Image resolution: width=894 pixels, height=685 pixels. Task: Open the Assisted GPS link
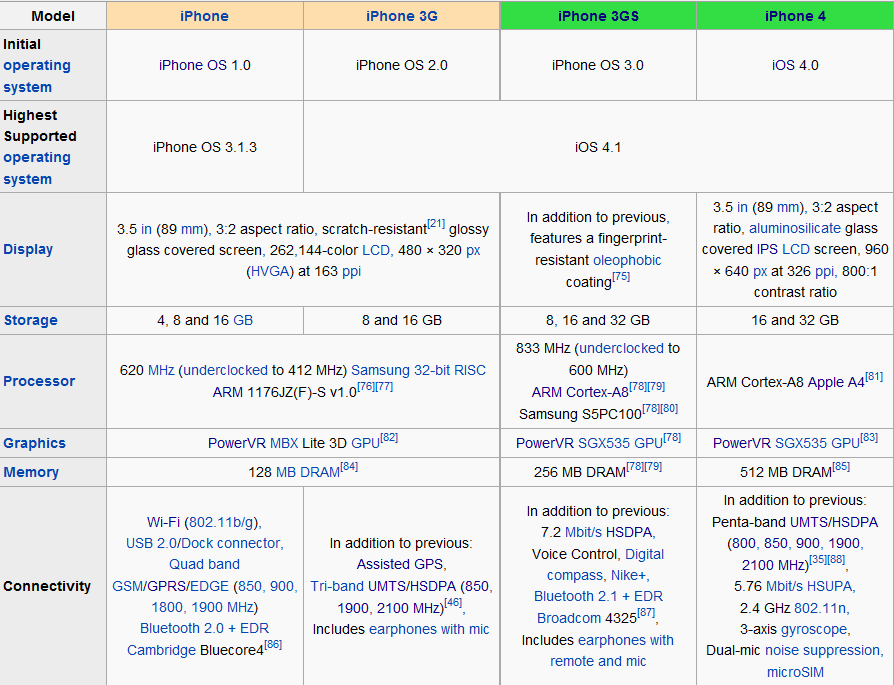400,564
